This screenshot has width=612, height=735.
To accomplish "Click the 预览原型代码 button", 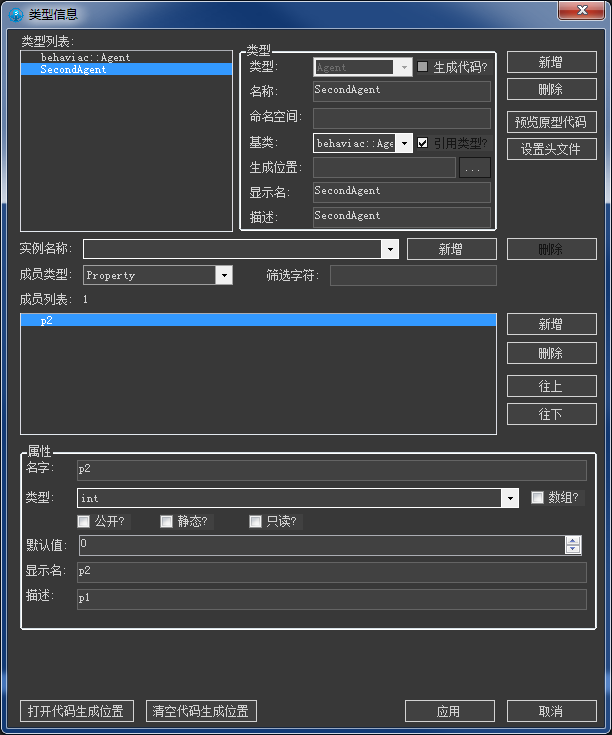I will click(551, 123).
